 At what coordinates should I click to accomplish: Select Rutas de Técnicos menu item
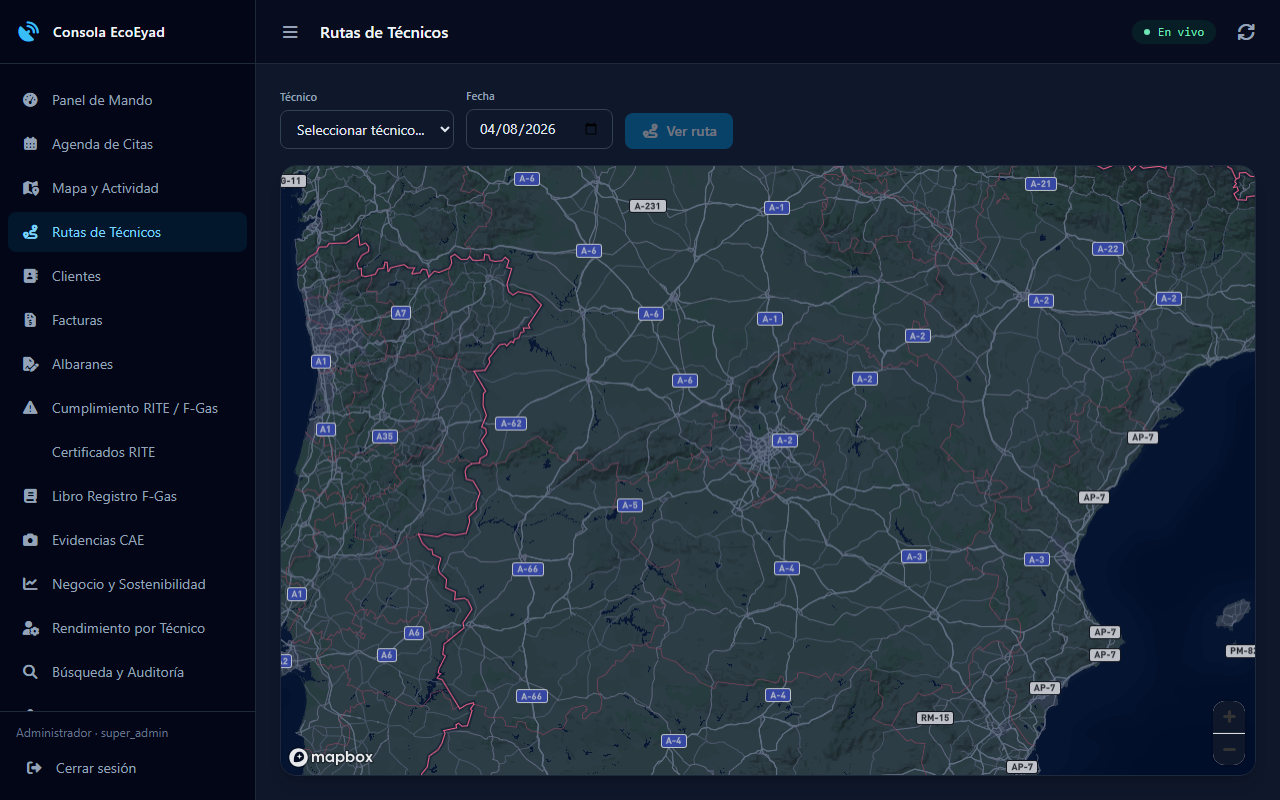pyautogui.click(x=127, y=232)
